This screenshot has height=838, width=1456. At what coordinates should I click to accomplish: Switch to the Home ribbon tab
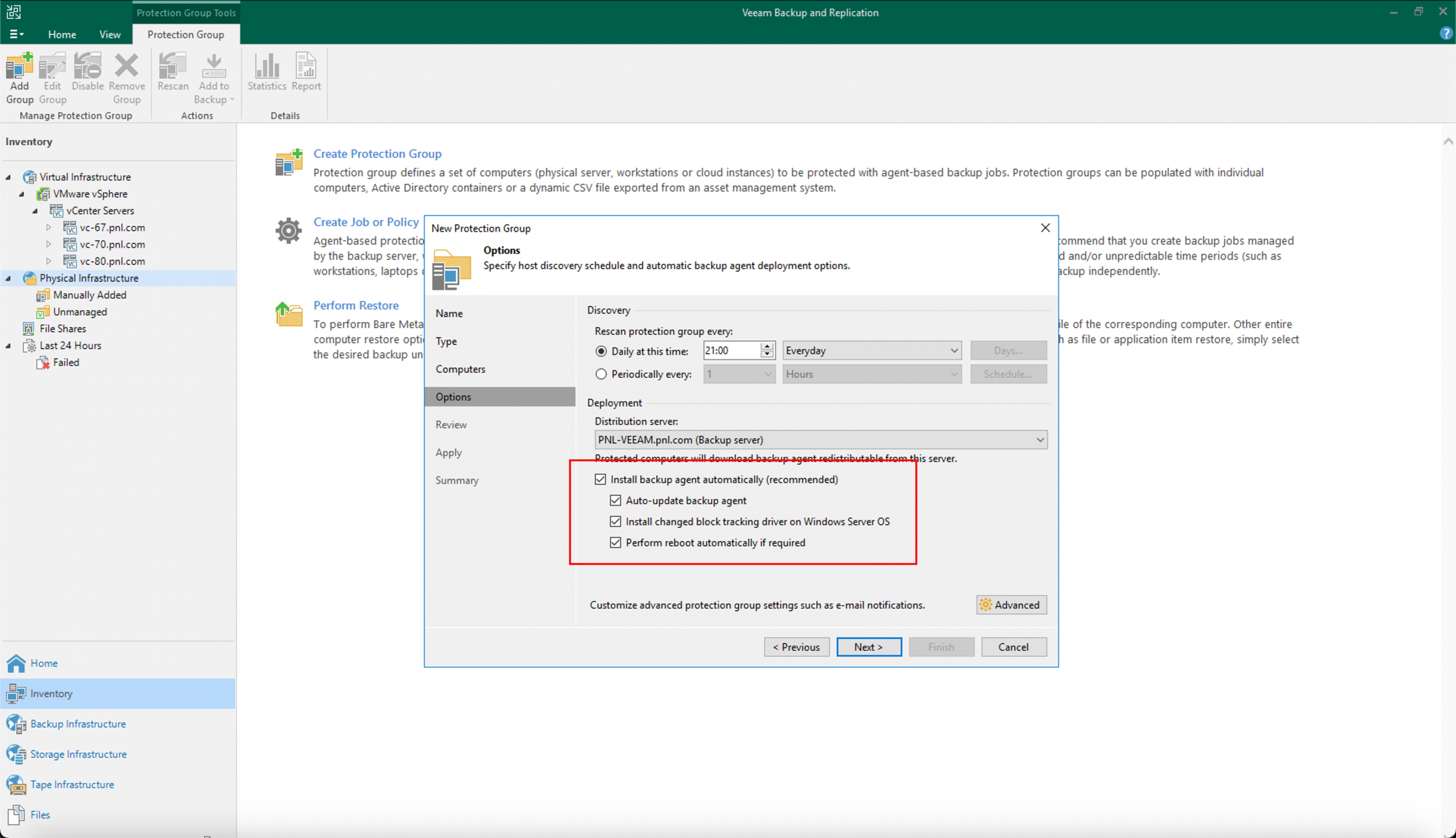(62, 35)
